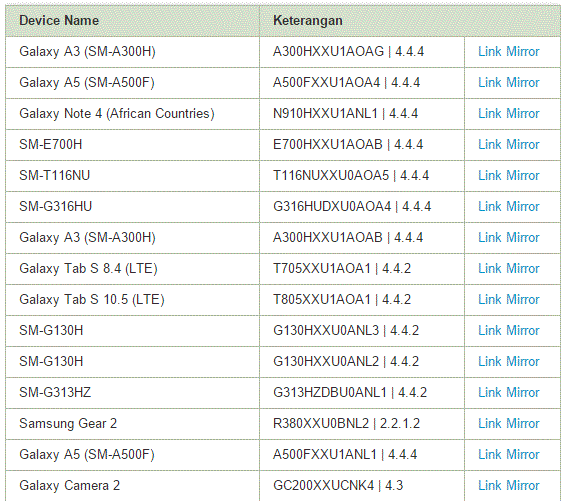Image resolution: width=561 pixels, height=501 pixels.
Task: Click the Galaxy Camera 2 device name
Action: pyautogui.click(x=69, y=486)
